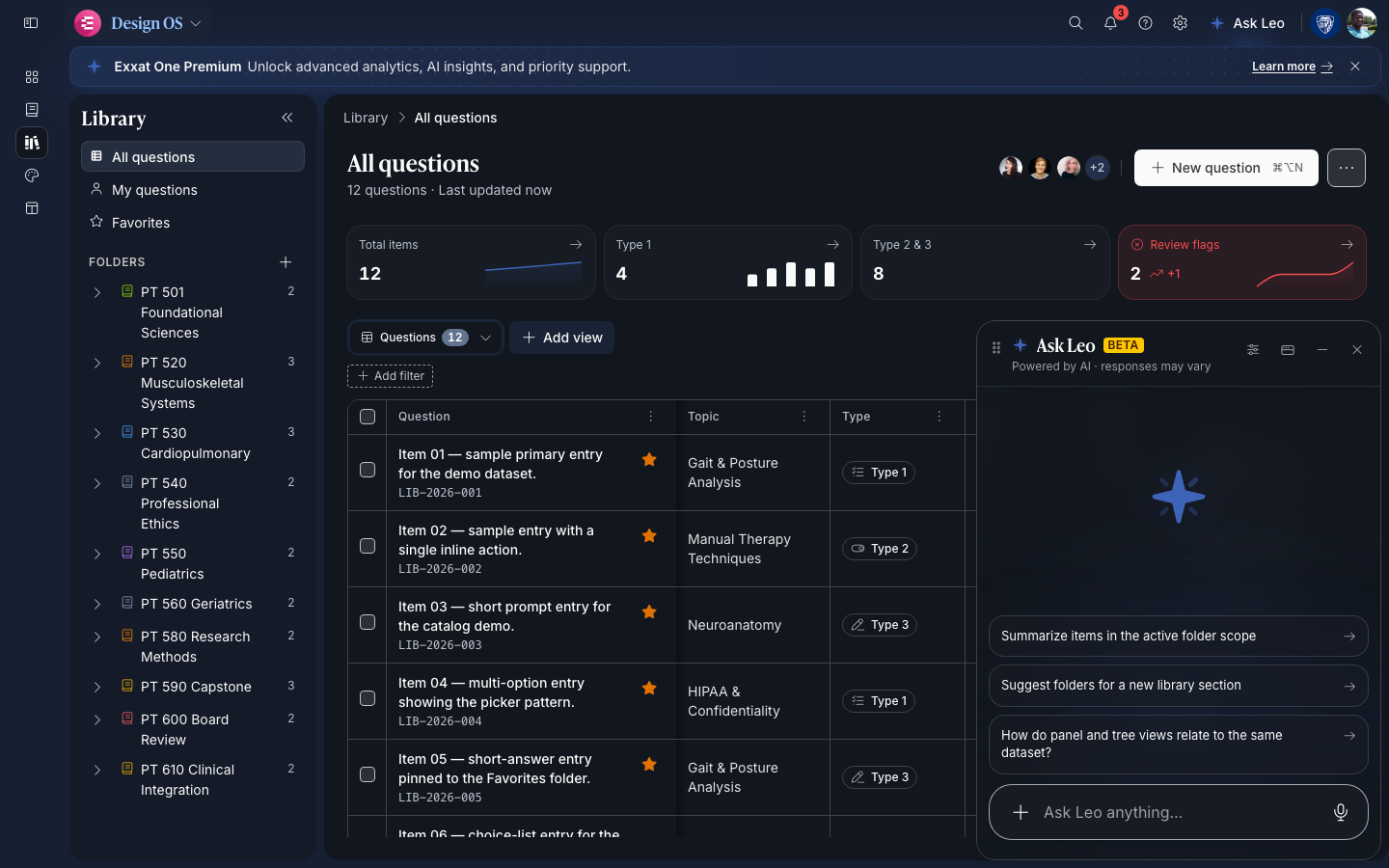Open the Type 1 stats card

[727, 262]
